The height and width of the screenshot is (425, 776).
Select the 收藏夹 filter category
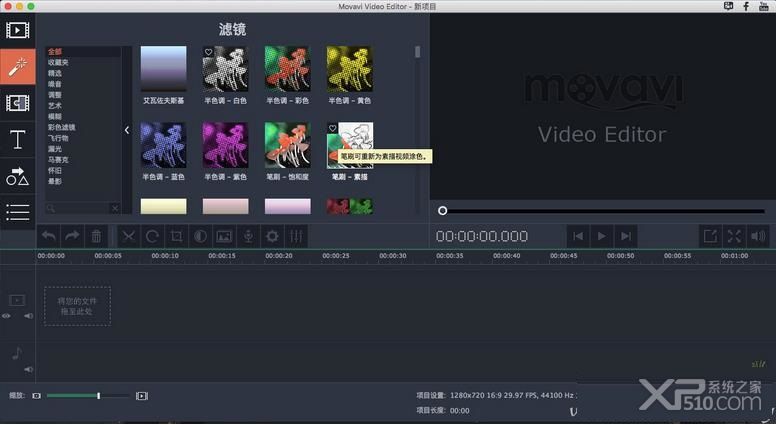point(58,62)
